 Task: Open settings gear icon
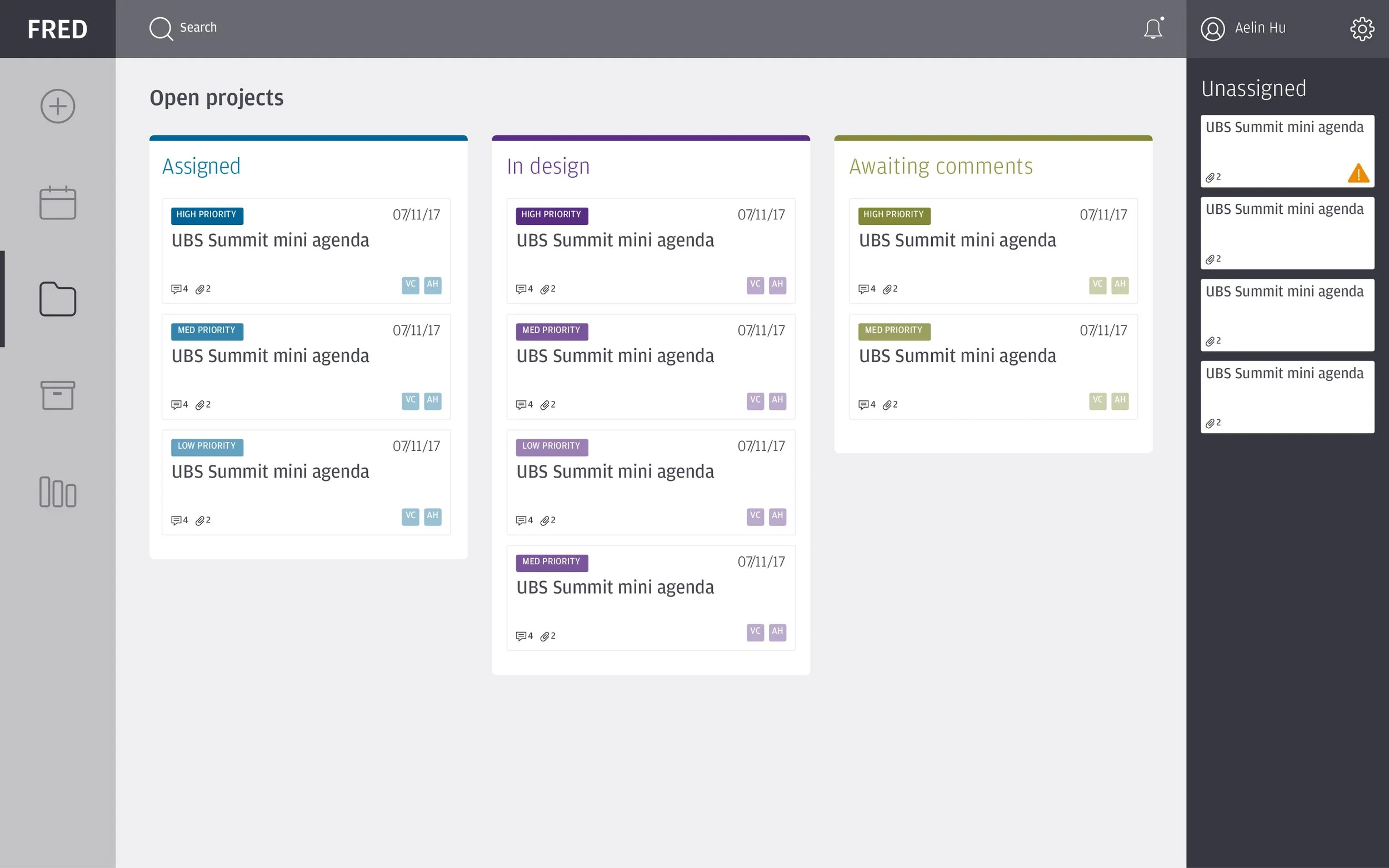click(1361, 29)
